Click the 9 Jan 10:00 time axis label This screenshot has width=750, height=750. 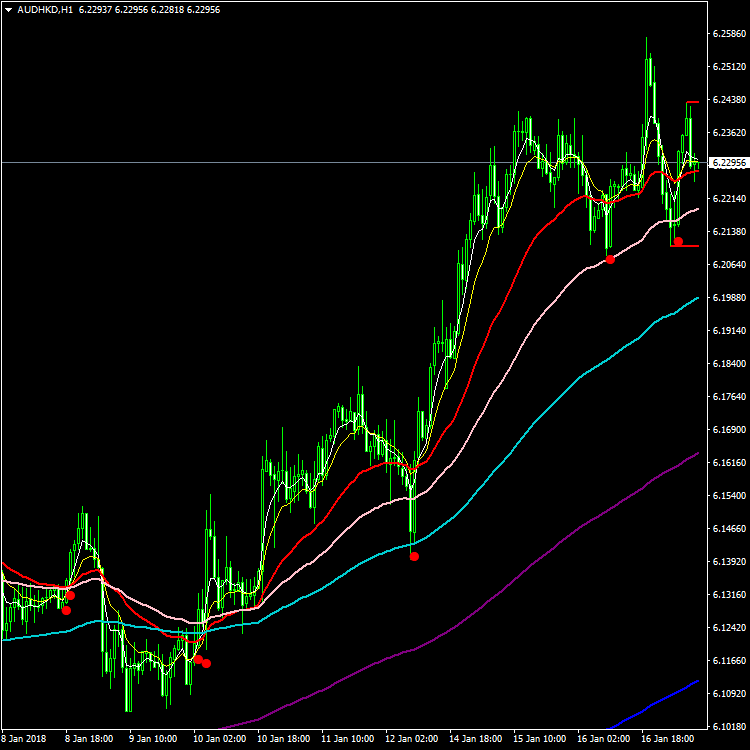click(x=153, y=739)
